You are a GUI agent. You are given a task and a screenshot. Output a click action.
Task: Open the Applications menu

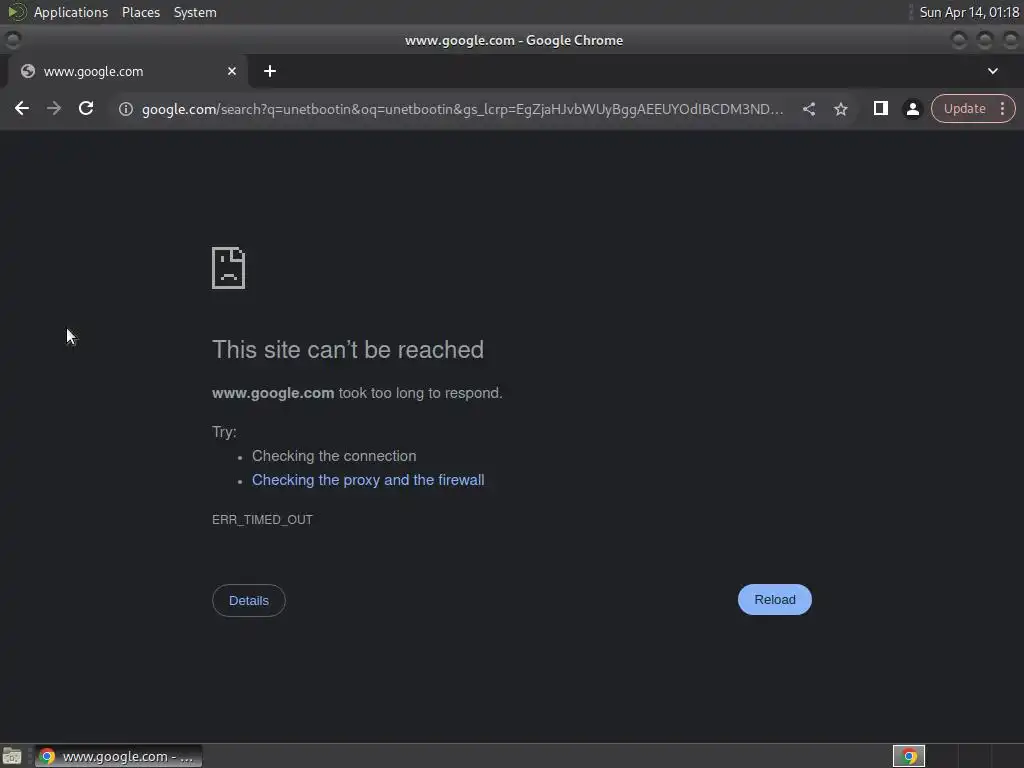coord(71,12)
